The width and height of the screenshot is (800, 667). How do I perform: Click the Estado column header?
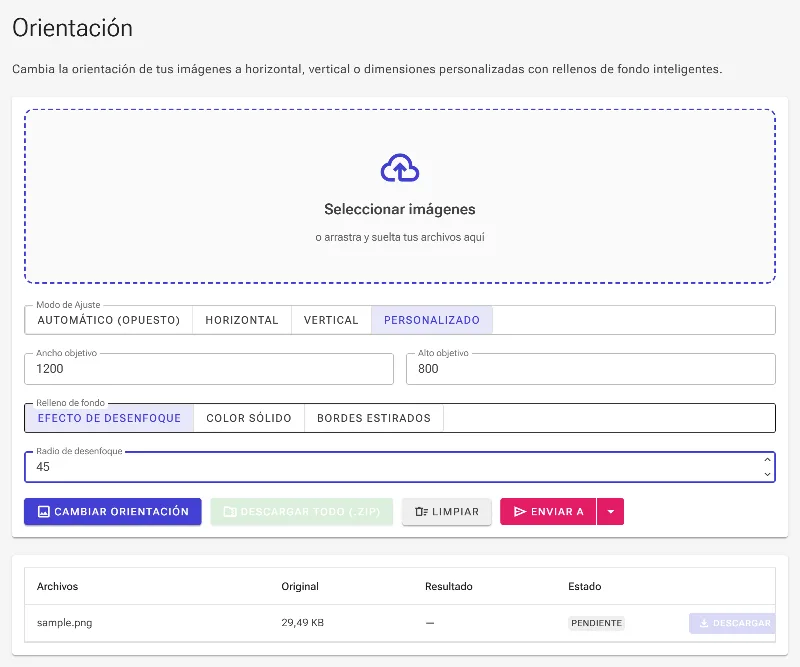tap(585, 586)
